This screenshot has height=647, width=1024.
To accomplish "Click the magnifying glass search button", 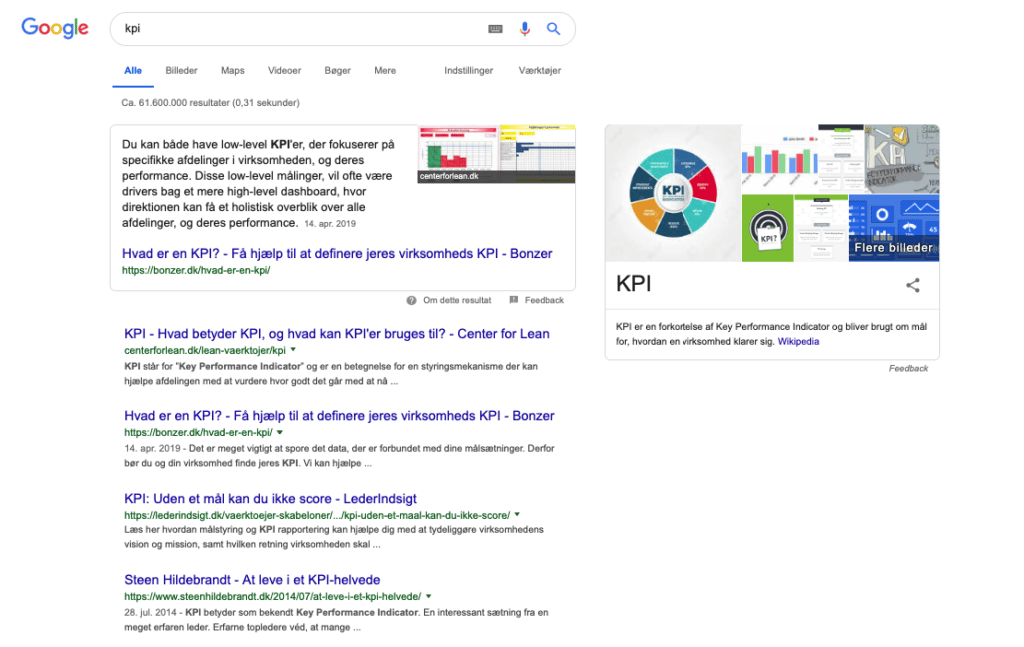I will tap(553, 29).
